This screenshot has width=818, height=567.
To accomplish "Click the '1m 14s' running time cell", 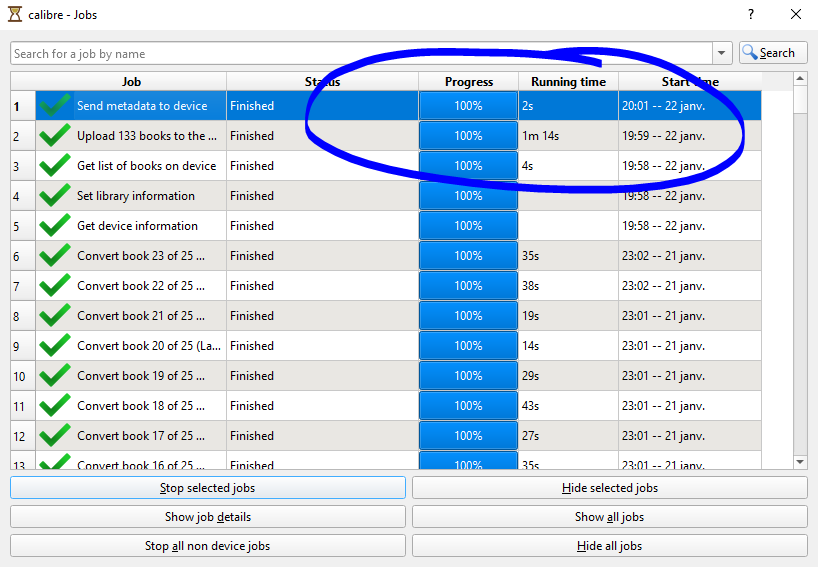I will (x=568, y=136).
